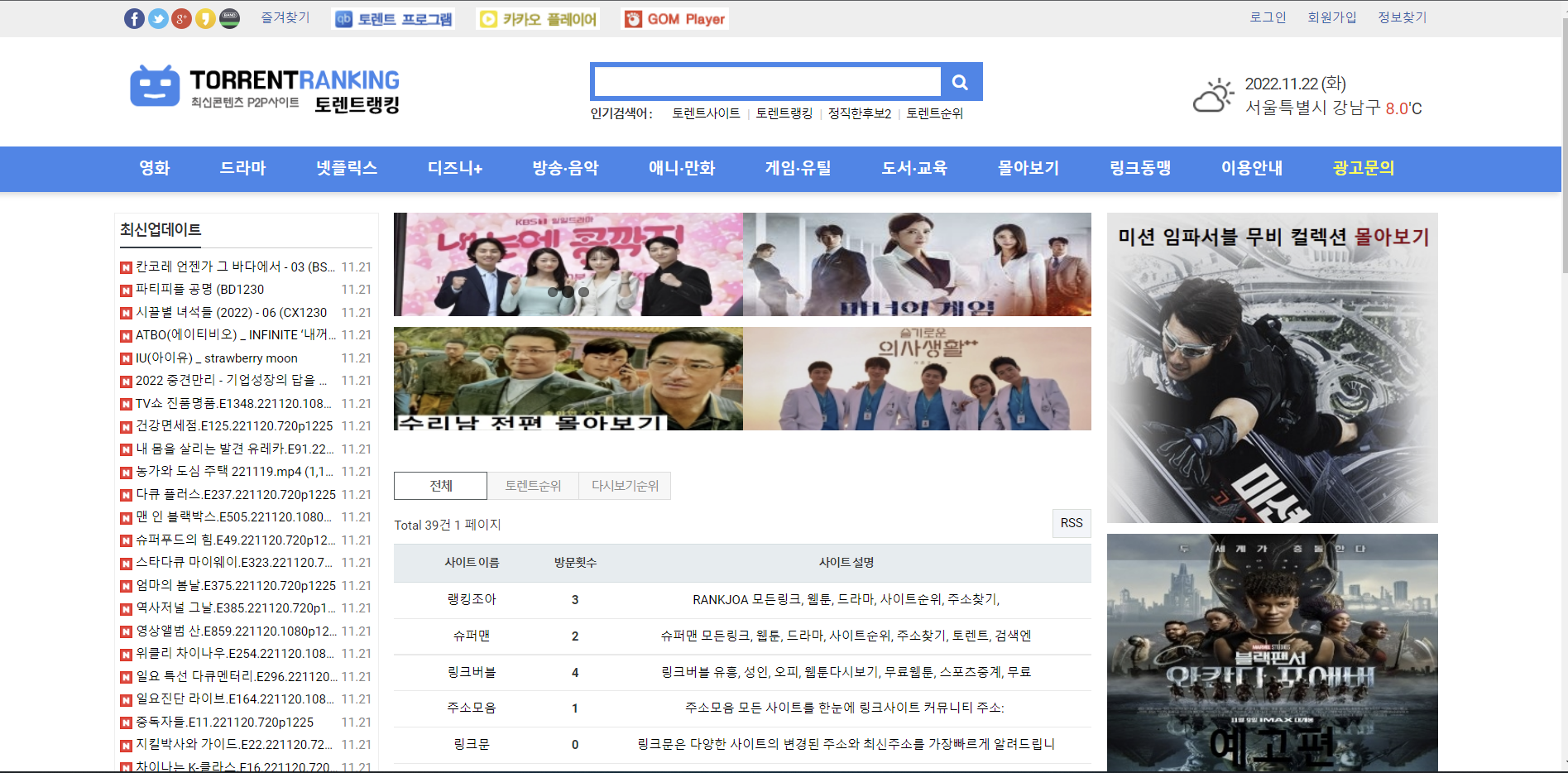
Task: Add site to 즐겨찾기 bookmarks
Action: (285, 17)
